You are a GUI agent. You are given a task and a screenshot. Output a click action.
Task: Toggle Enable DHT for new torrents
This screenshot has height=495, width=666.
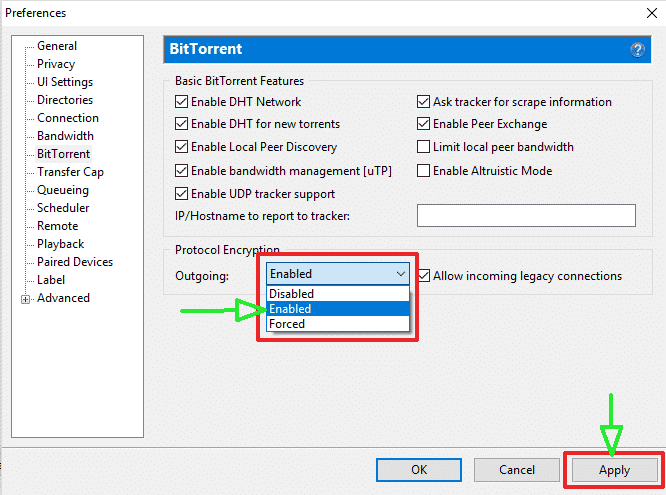(x=181, y=124)
